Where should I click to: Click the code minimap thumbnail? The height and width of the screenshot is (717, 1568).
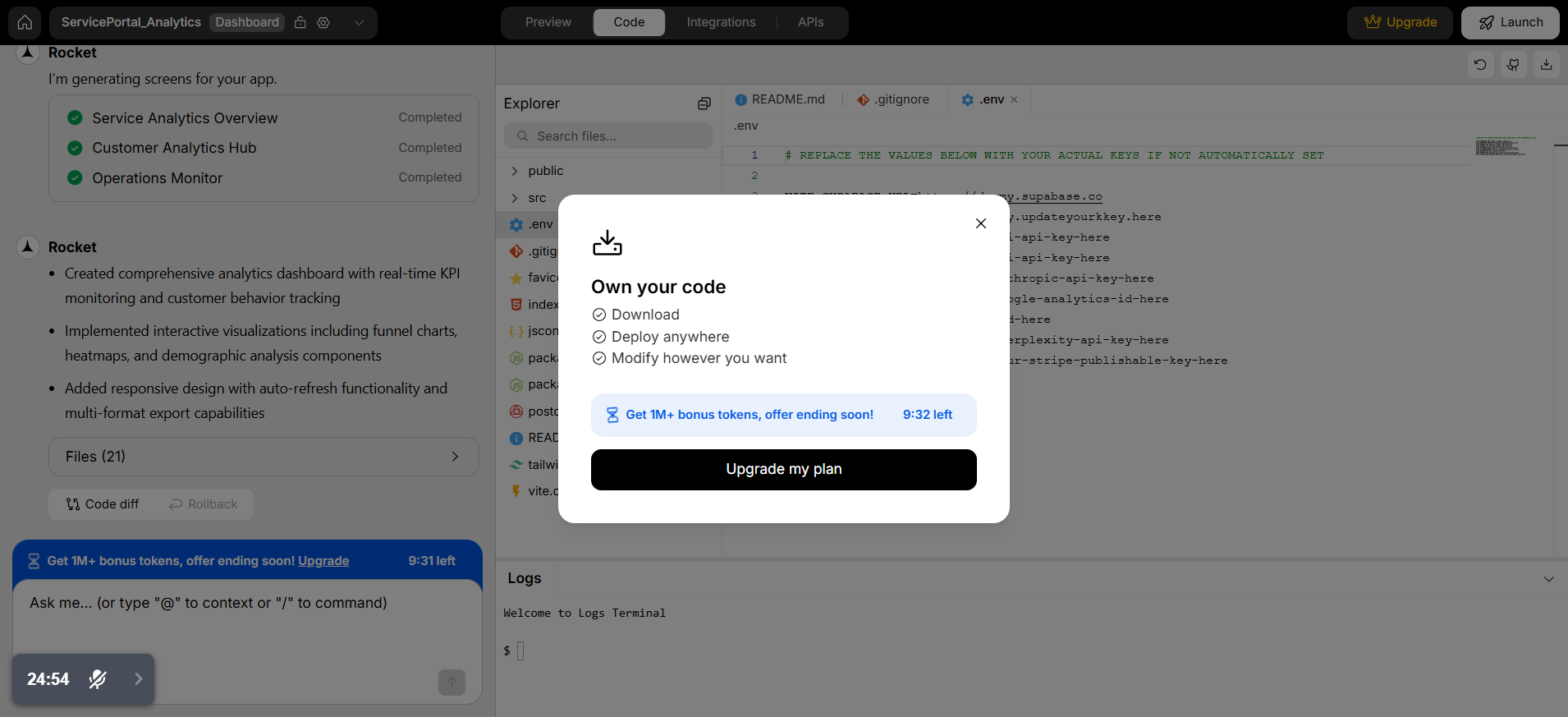1505,147
